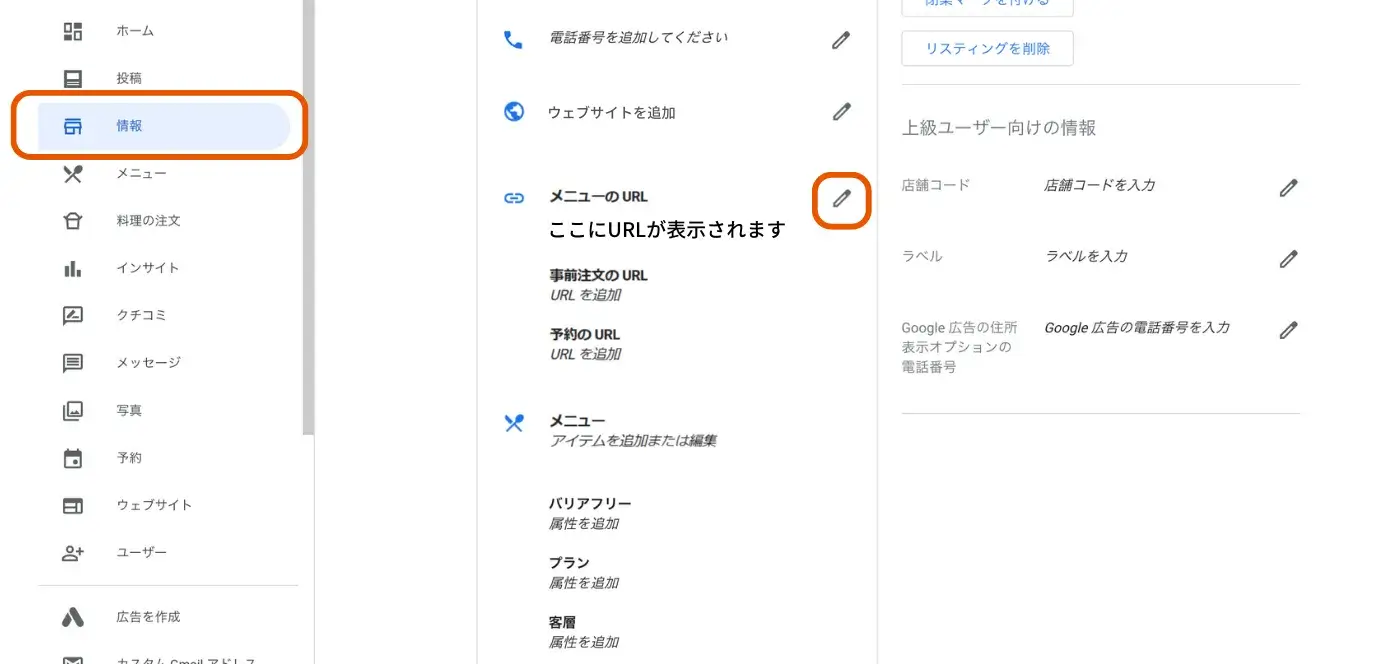The image size is (1400, 664).
Task: Click URL を追加 under 事前注文の URL
Action: 585,295
